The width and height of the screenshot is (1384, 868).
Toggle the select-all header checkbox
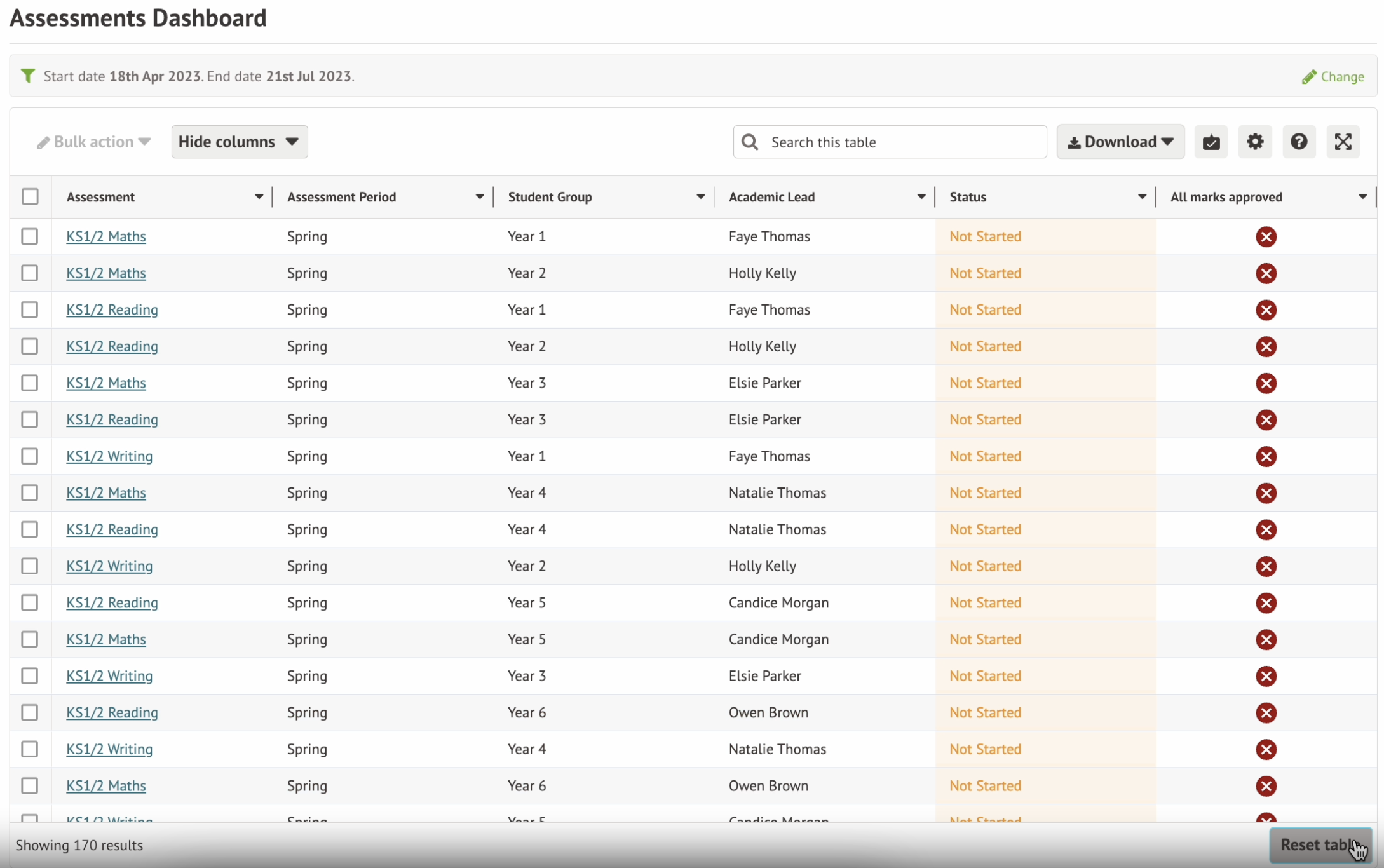30,196
